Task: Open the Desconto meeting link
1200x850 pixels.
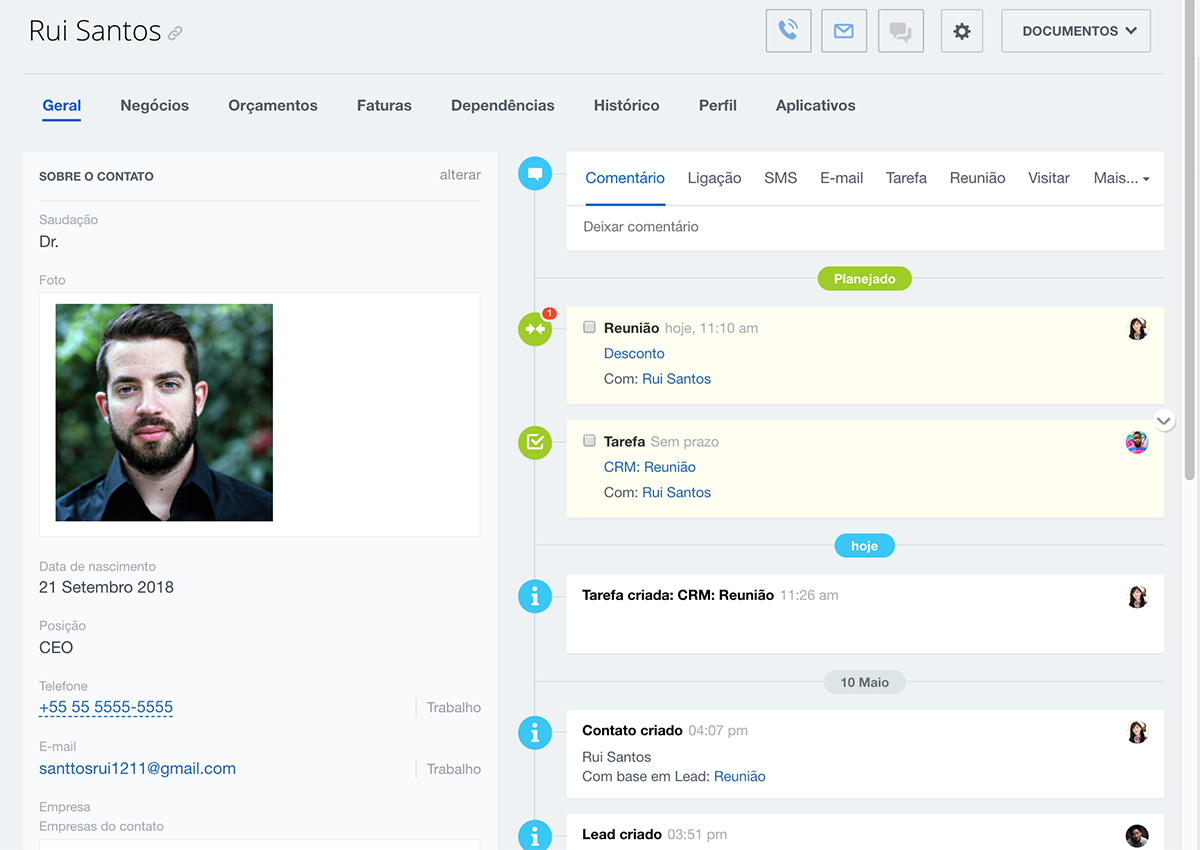Action: click(x=634, y=353)
